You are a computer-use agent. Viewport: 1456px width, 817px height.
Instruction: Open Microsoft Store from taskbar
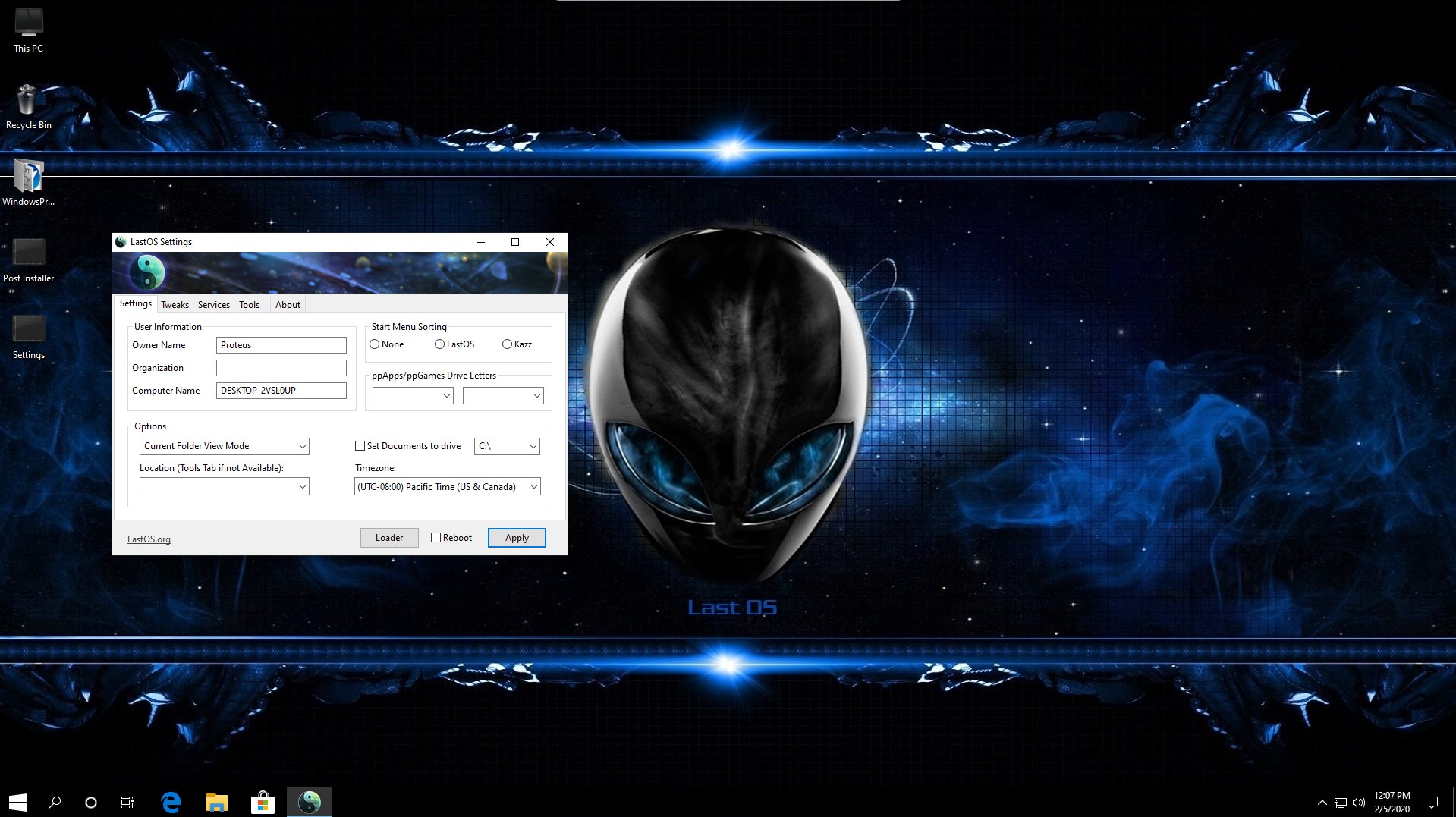click(263, 802)
